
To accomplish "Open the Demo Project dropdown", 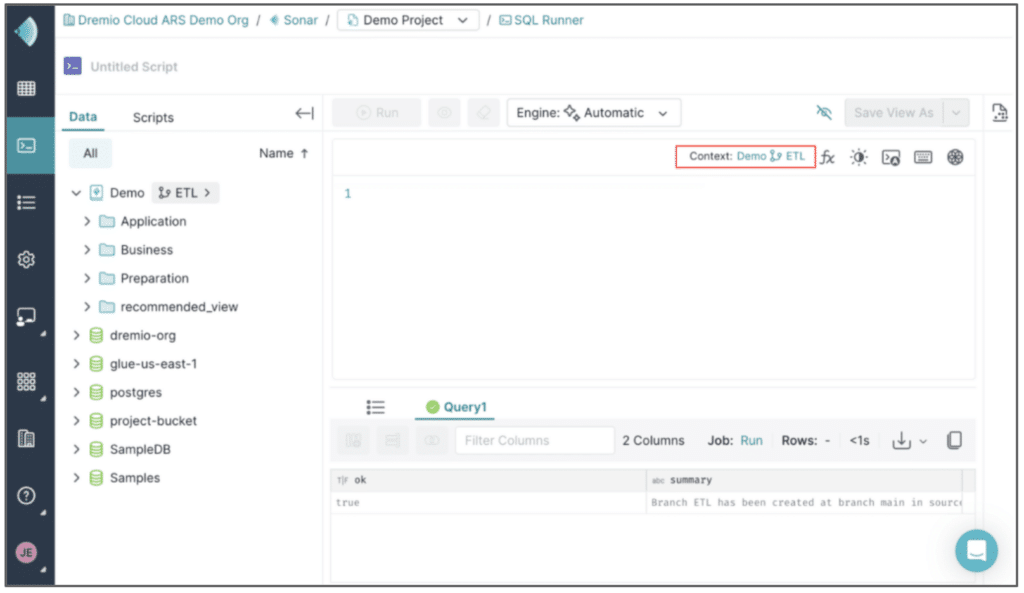I will coord(408,20).
